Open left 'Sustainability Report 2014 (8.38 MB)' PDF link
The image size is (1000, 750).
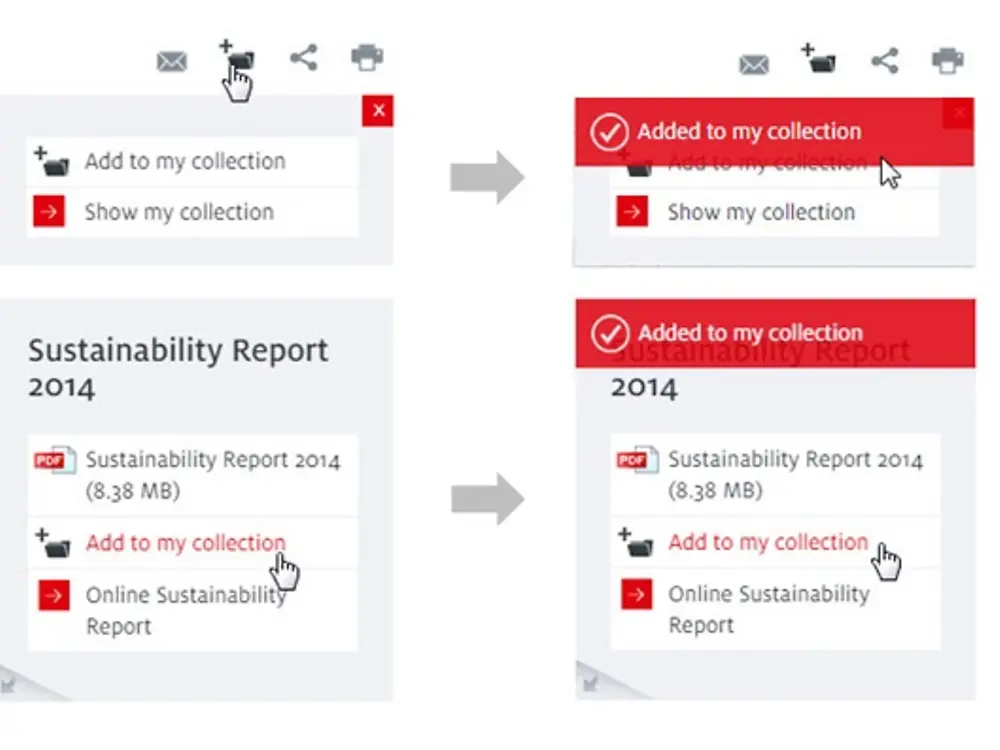pos(213,474)
